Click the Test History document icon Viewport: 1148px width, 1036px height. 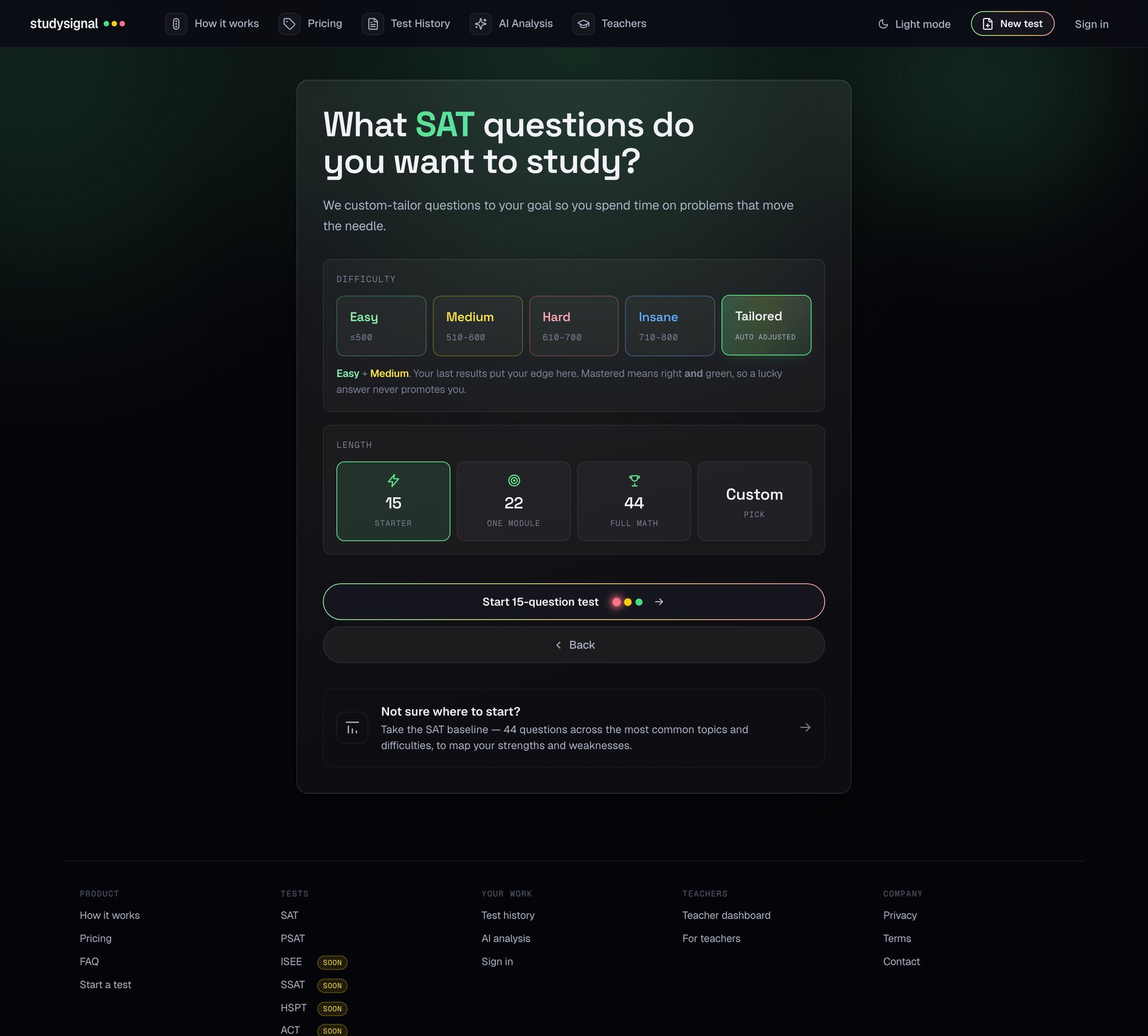(x=373, y=24)
